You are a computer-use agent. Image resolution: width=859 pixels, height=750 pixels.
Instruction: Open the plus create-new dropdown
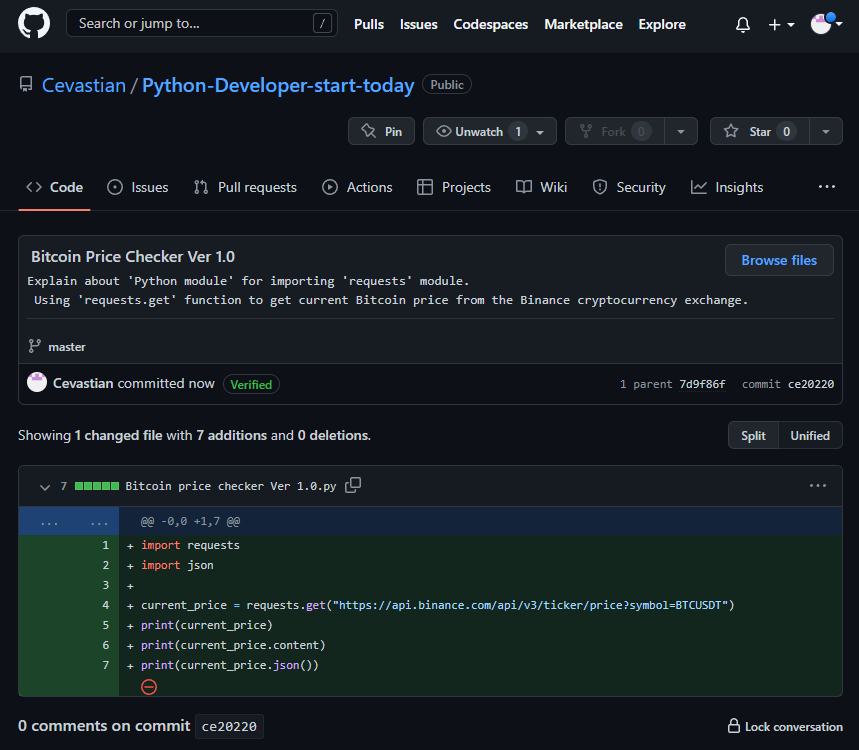tap(781, 25)
